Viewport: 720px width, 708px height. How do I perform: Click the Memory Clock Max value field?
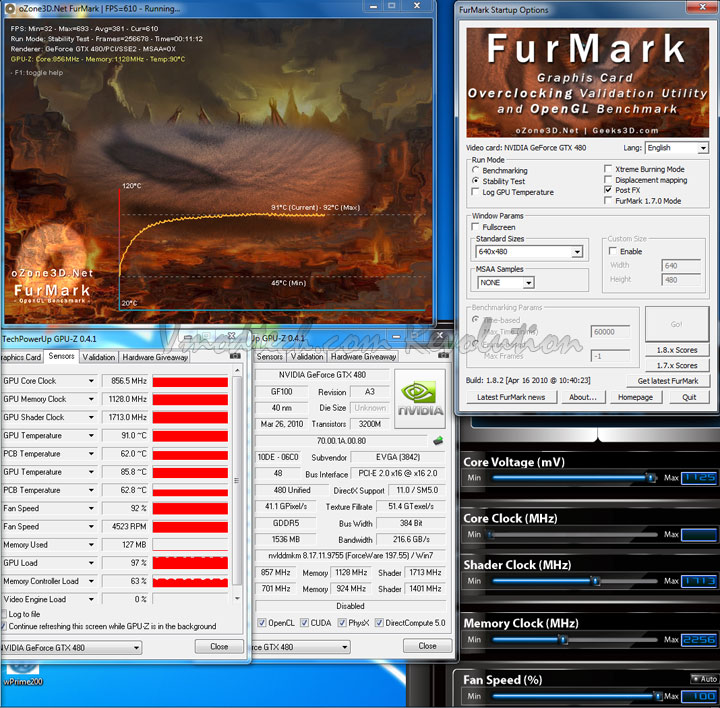[698, 640]
